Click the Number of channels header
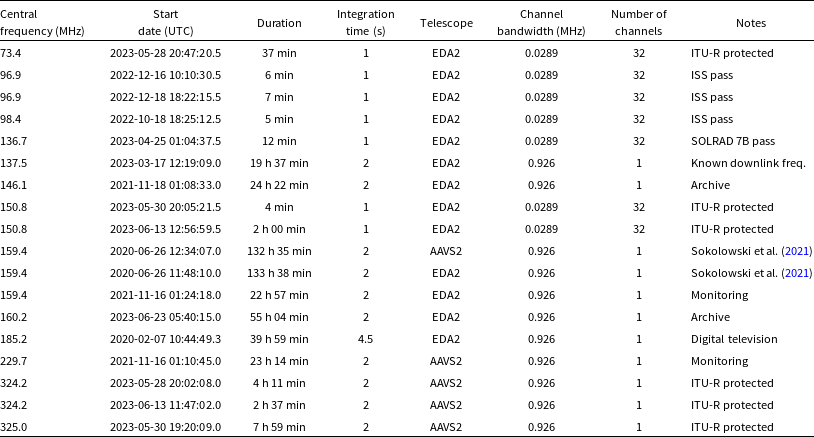Screen dimensions: 814x437 638,22
